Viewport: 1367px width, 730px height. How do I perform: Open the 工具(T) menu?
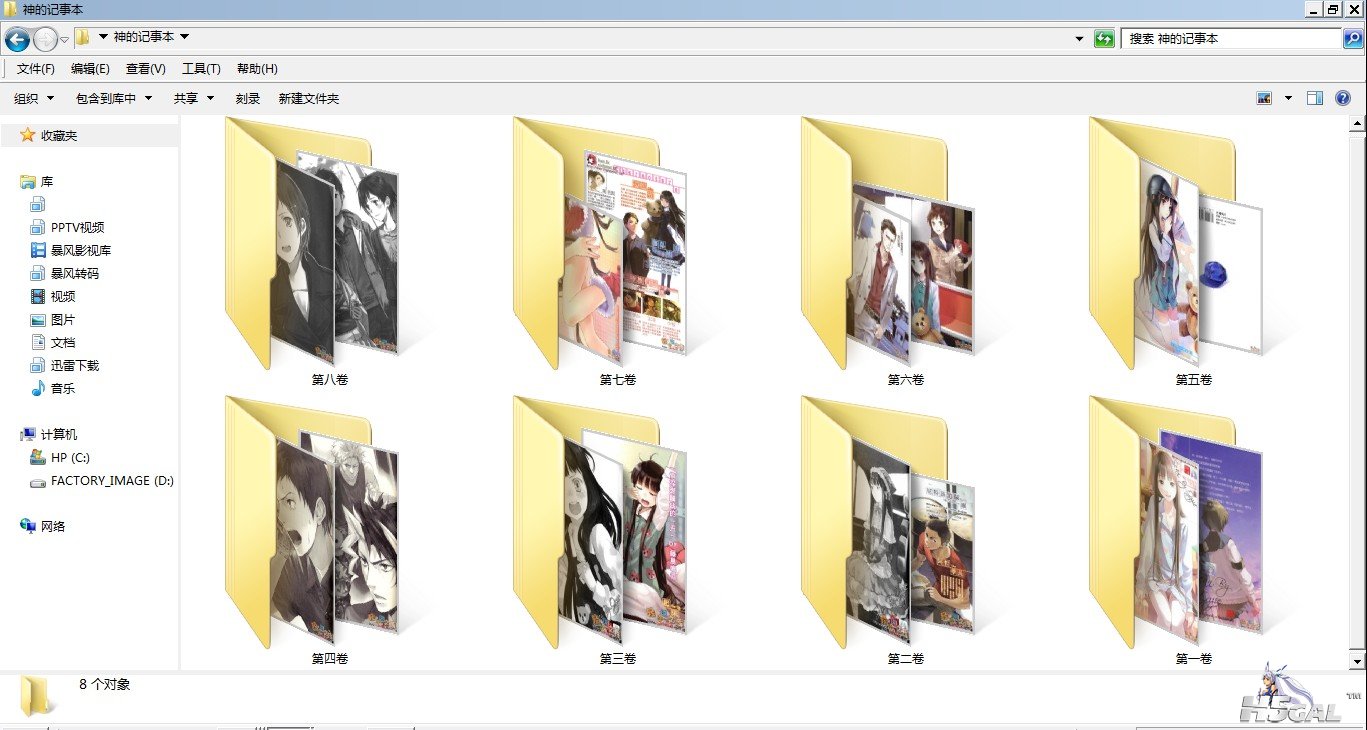coord(201,68)
